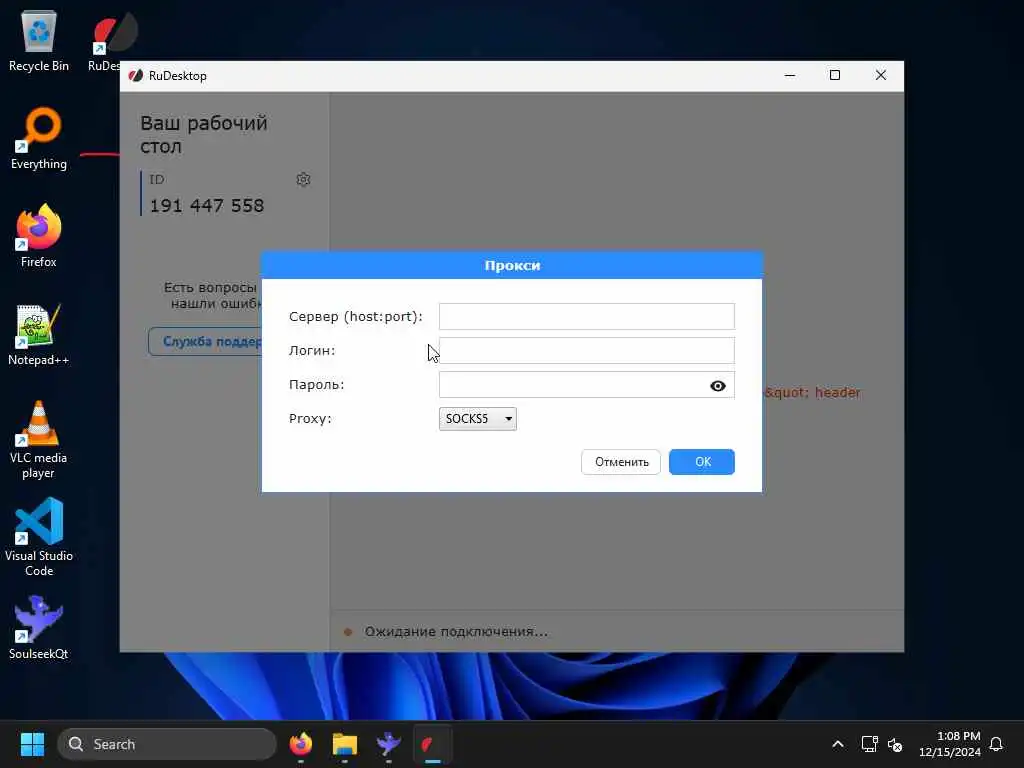Open Visual Studio Code shortcut

[39, 537]
